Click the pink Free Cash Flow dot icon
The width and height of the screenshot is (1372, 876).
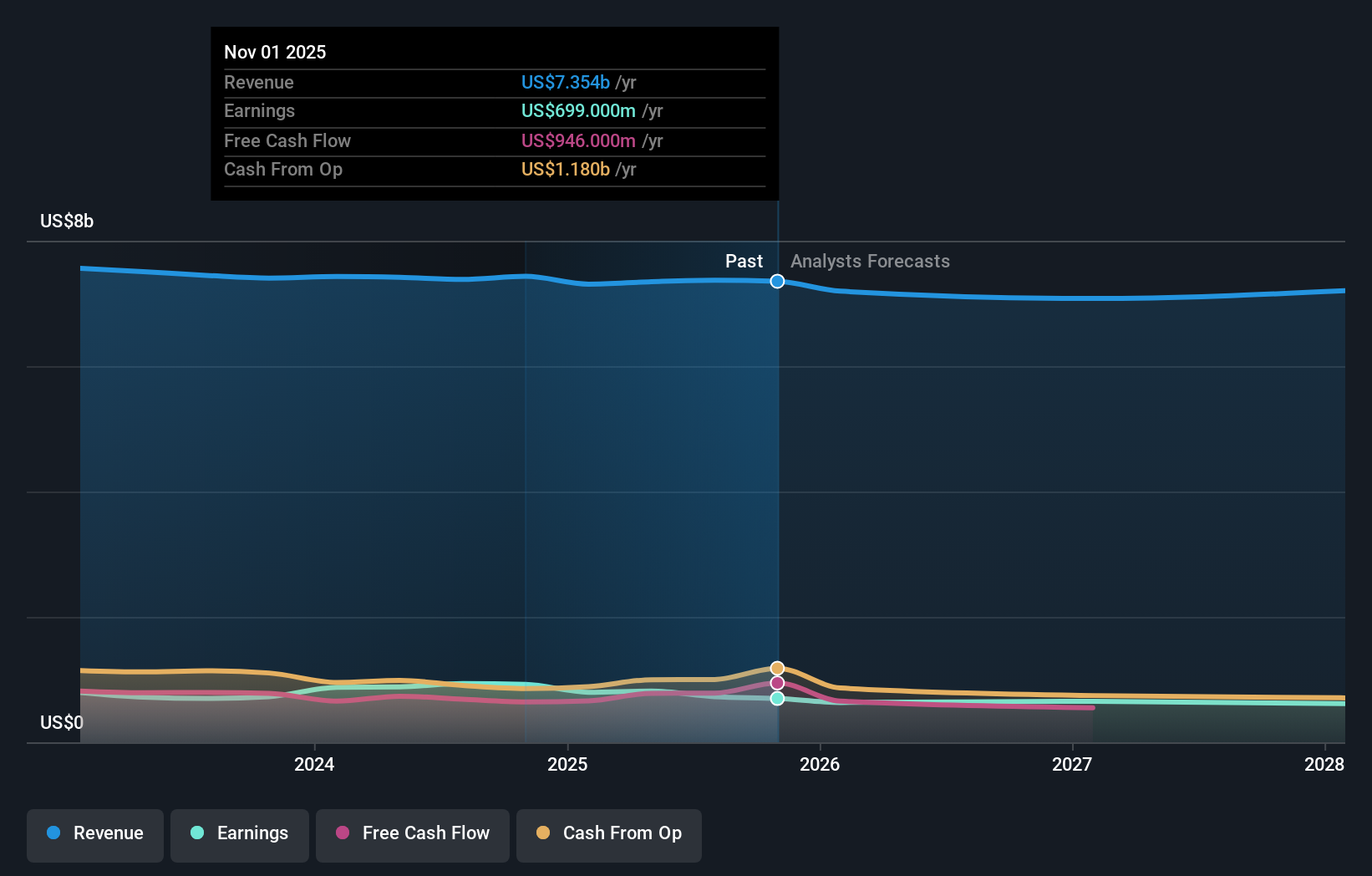tap(343, 833)
